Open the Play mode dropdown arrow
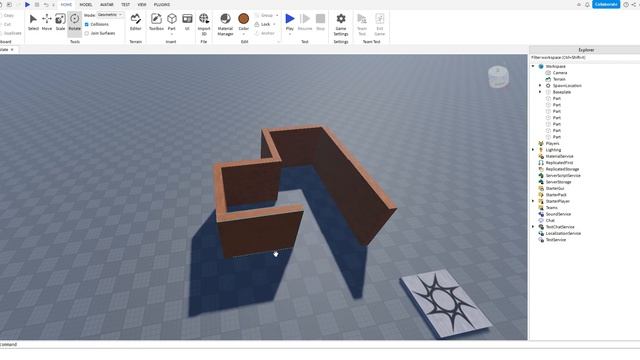This screenshot has width=640, height=360. point(290,34)
